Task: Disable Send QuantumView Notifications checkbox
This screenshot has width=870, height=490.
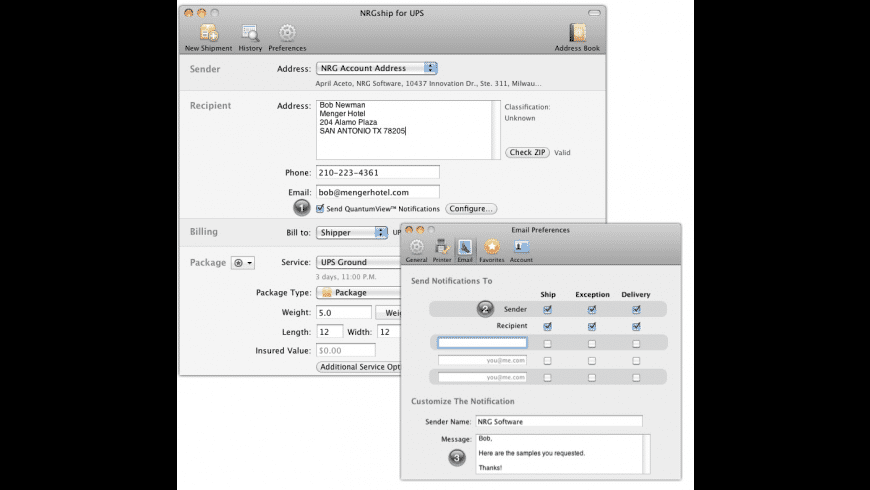Action: point(320,209)
